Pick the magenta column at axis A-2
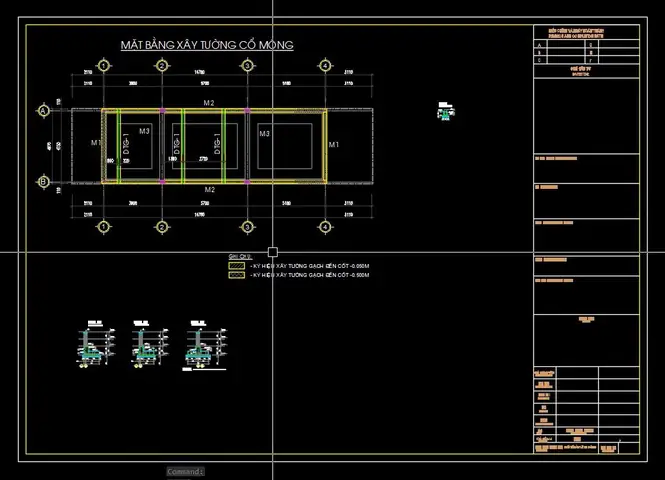 pyautogui.click(x=162, y=111)
